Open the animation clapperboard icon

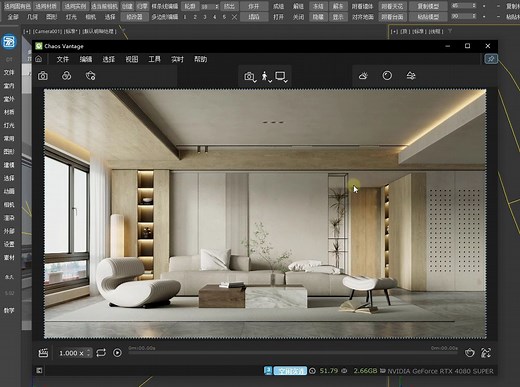[x=43, y=353]
